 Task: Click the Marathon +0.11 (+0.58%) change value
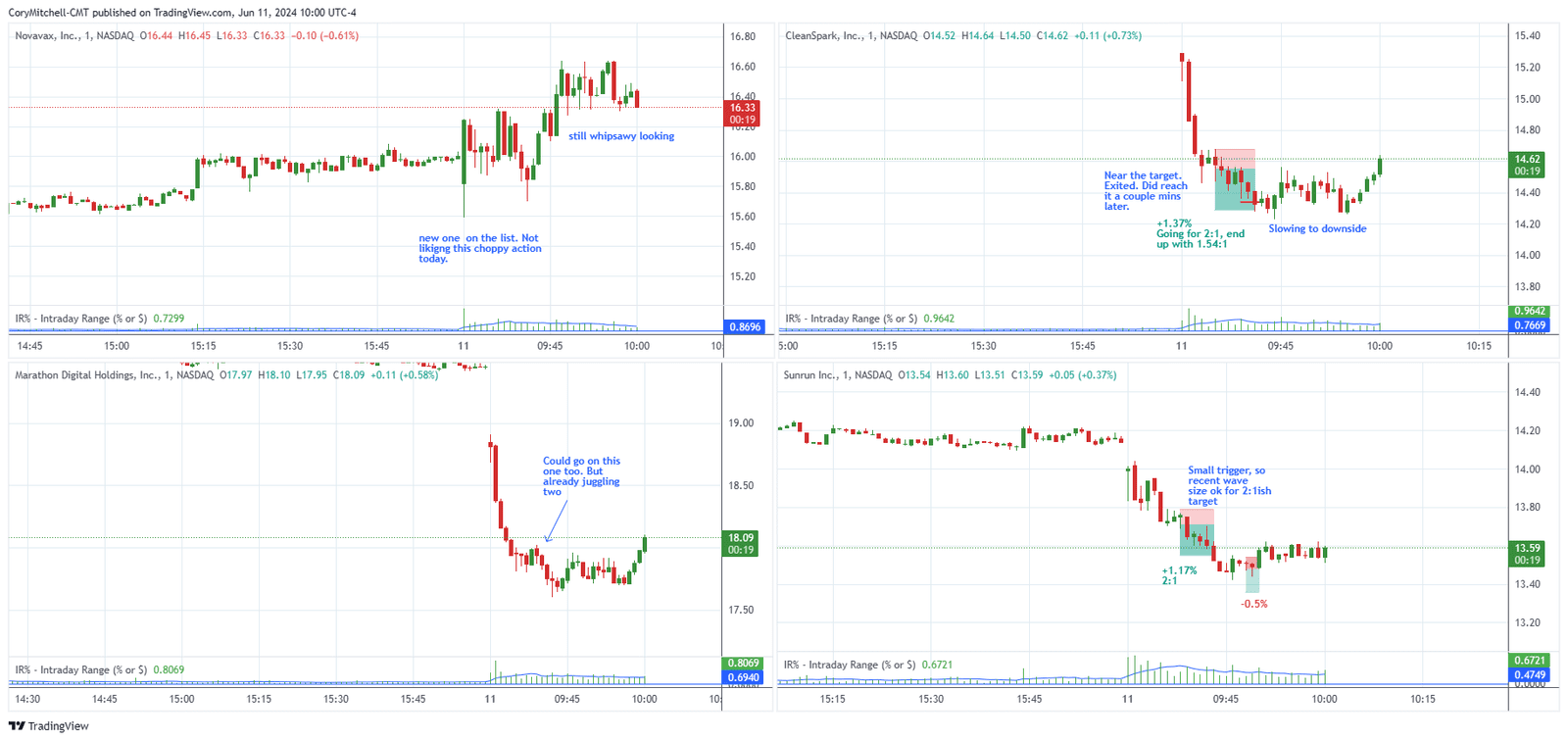tap(404, 374)
